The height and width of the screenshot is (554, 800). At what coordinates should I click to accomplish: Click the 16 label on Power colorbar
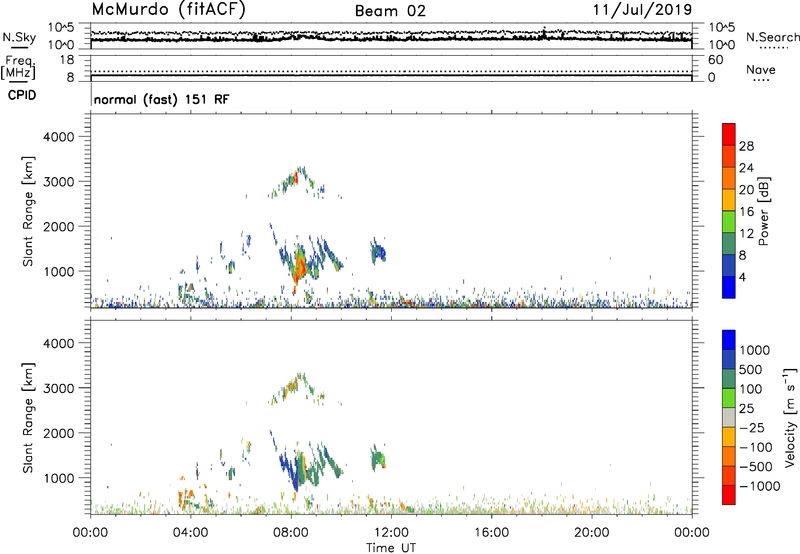[746, 212]
